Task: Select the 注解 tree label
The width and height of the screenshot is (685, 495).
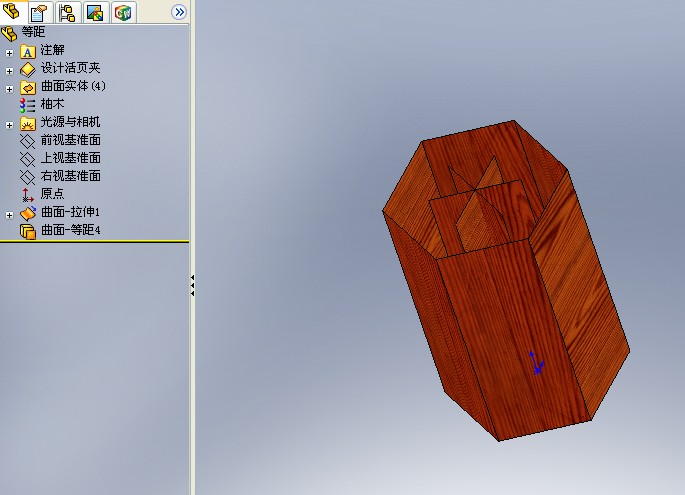Action: (52, 50)
